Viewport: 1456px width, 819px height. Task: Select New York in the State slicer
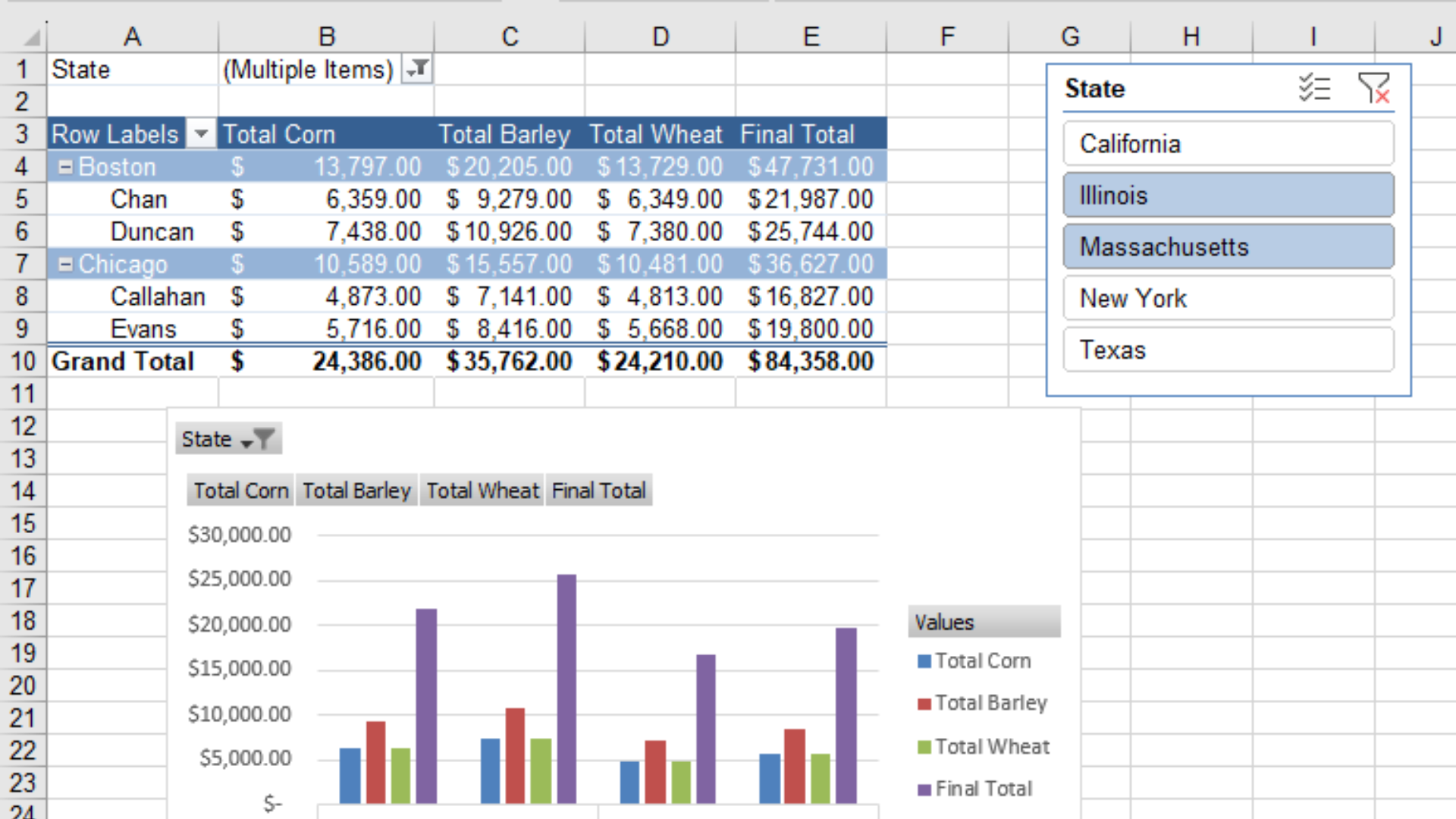coord(1228,298)
